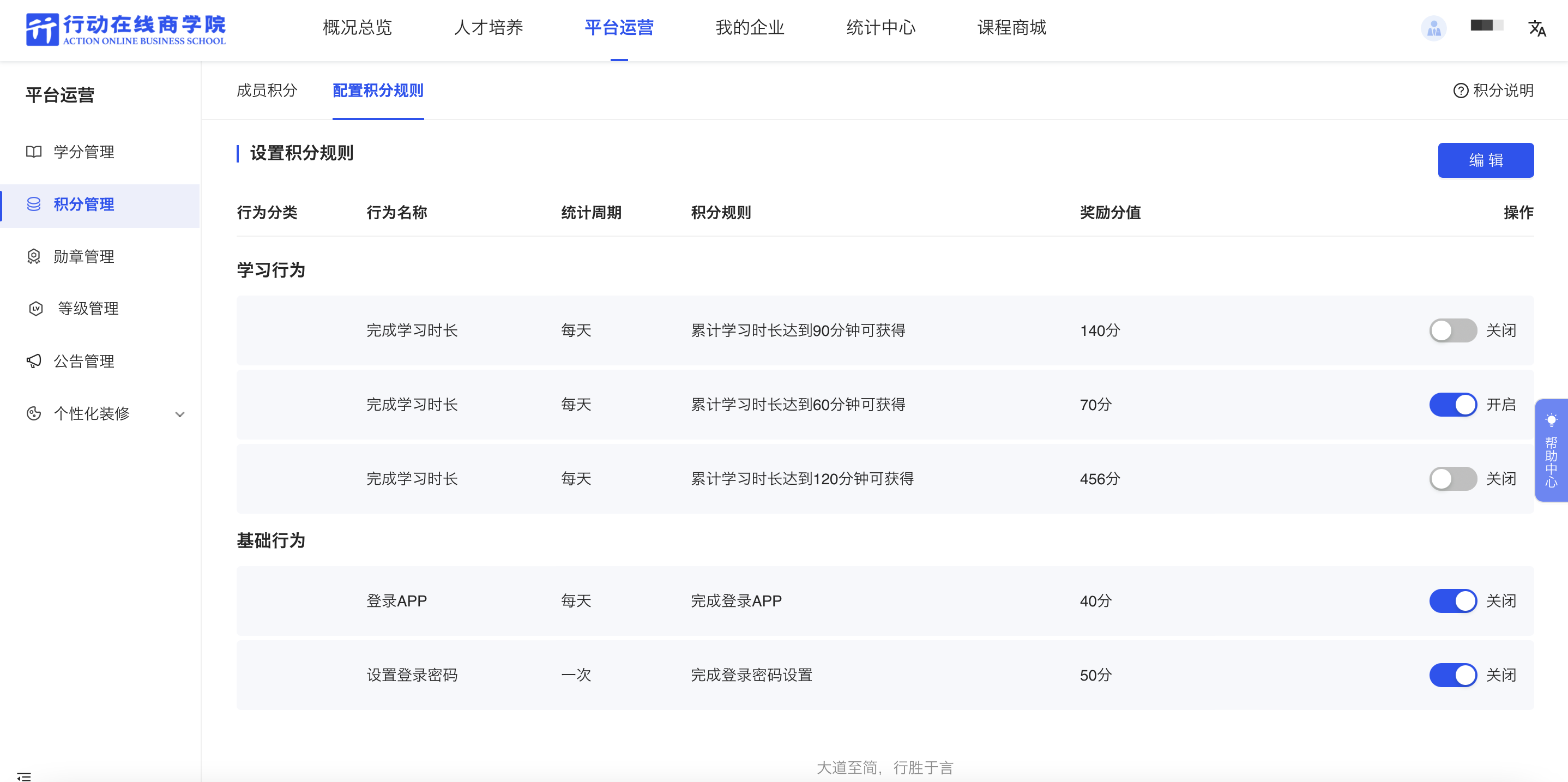Click 累计学习时长达到90分钟可获得 rule text
Viewport: 1568px width, 782px height.
pos(798,330)
